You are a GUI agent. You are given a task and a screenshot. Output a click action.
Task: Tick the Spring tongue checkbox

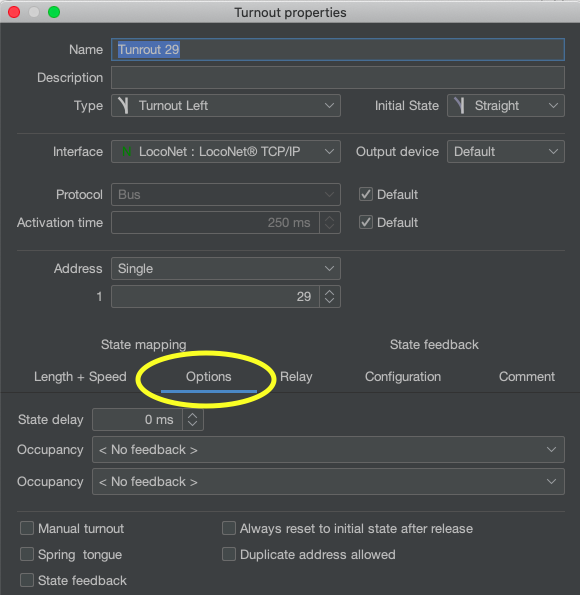pyautogui.click(x=27, y=554)
